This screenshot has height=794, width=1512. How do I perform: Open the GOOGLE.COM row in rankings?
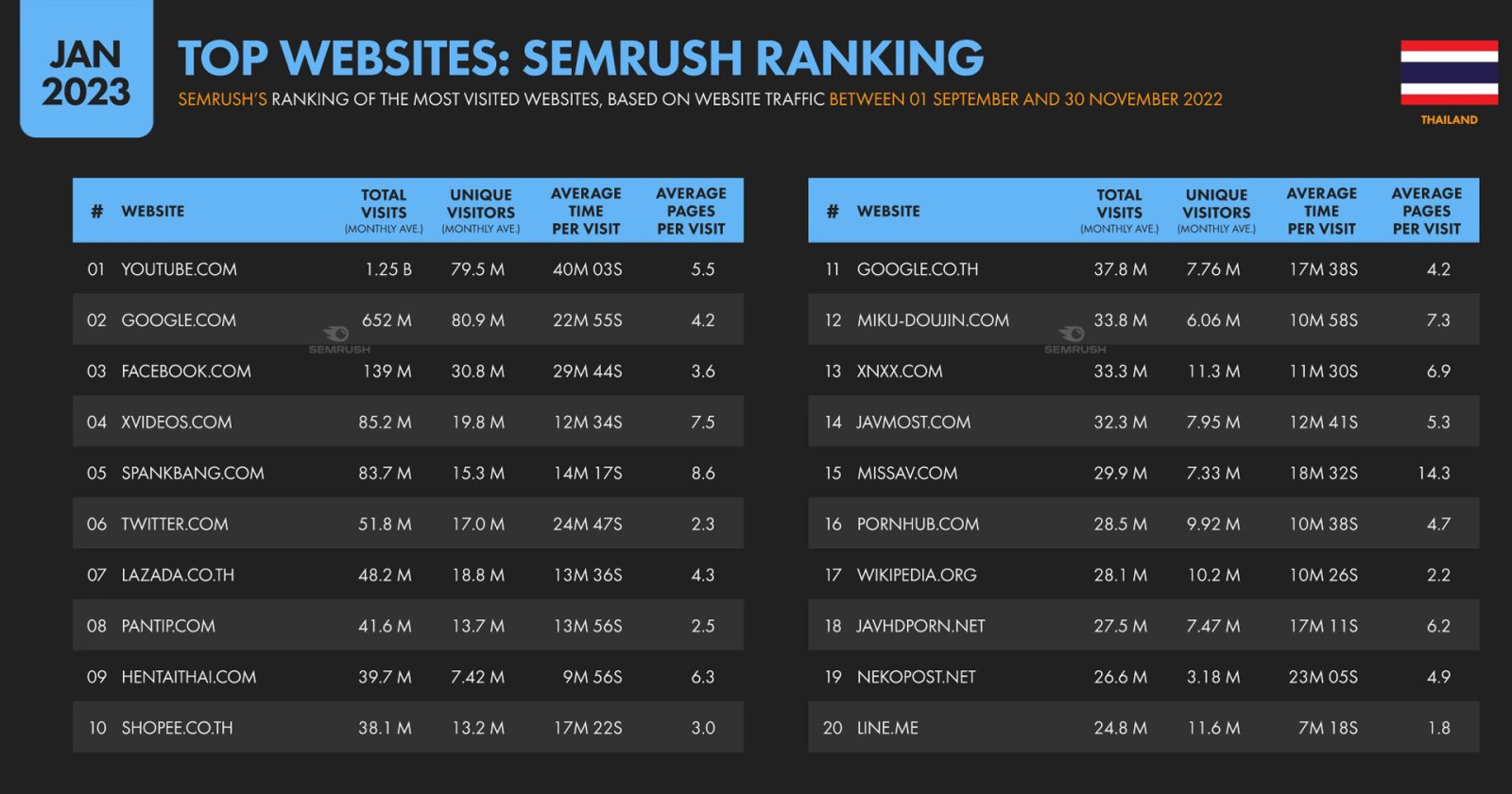[179, 320]
